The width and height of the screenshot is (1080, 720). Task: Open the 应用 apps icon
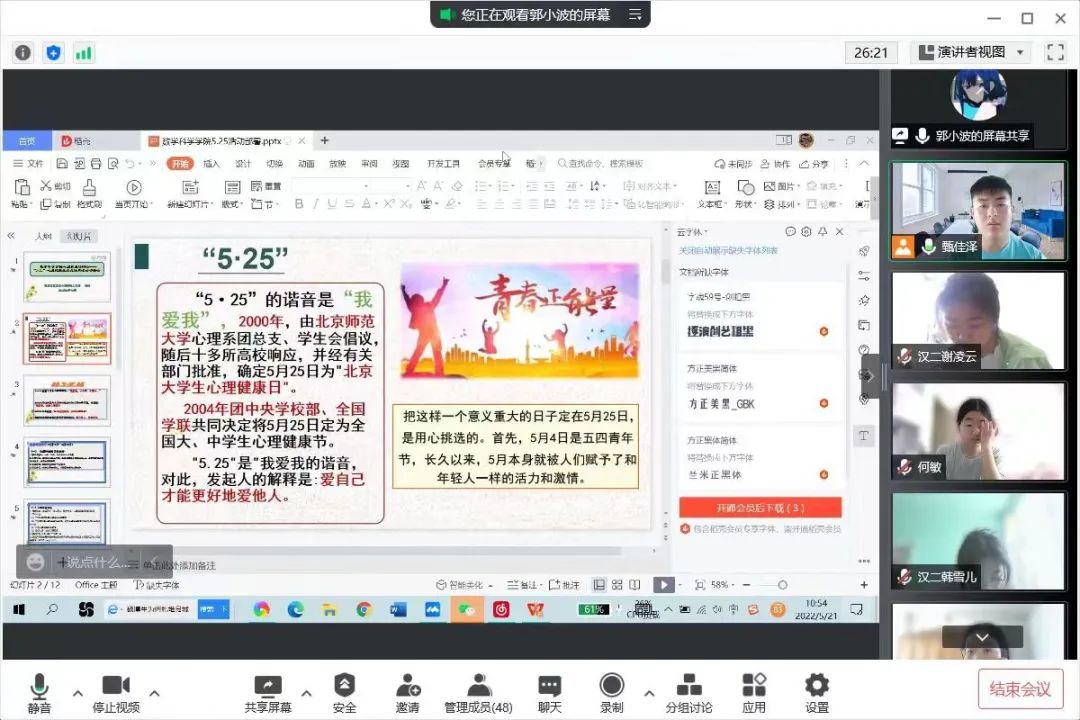[x=754, y=687]
